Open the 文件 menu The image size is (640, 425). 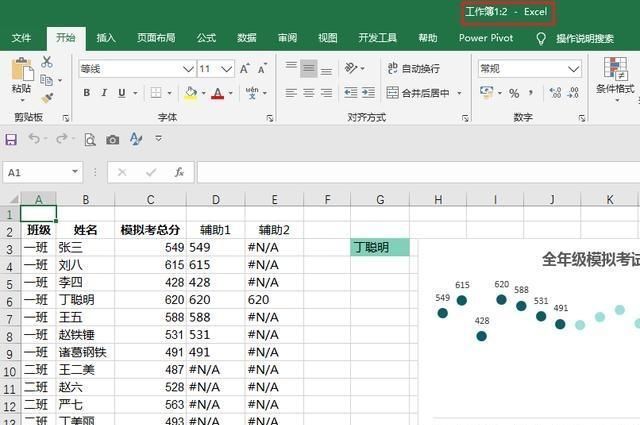[x=21, y=38]
